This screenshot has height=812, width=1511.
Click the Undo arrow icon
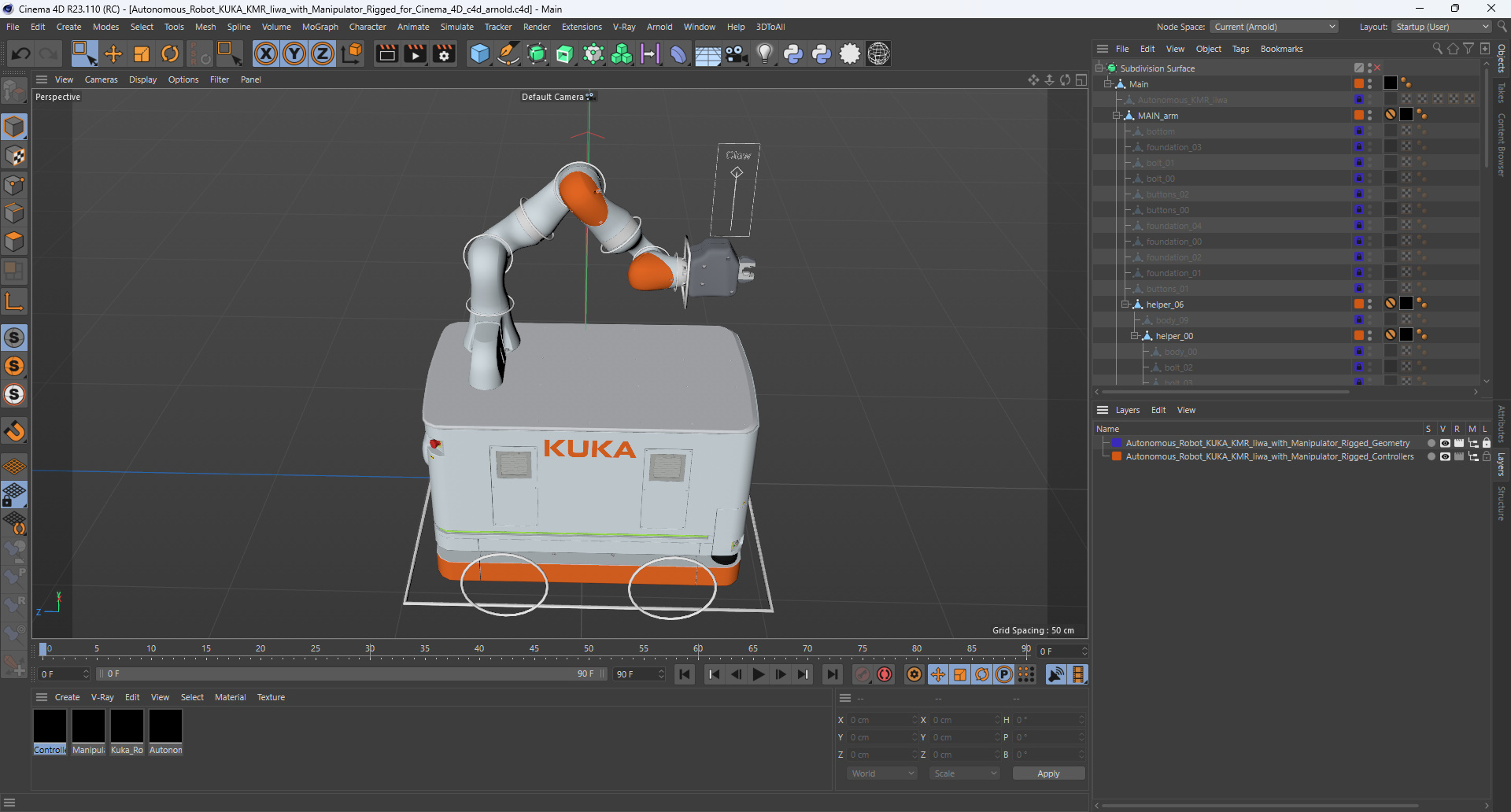[x=21, y=54]
